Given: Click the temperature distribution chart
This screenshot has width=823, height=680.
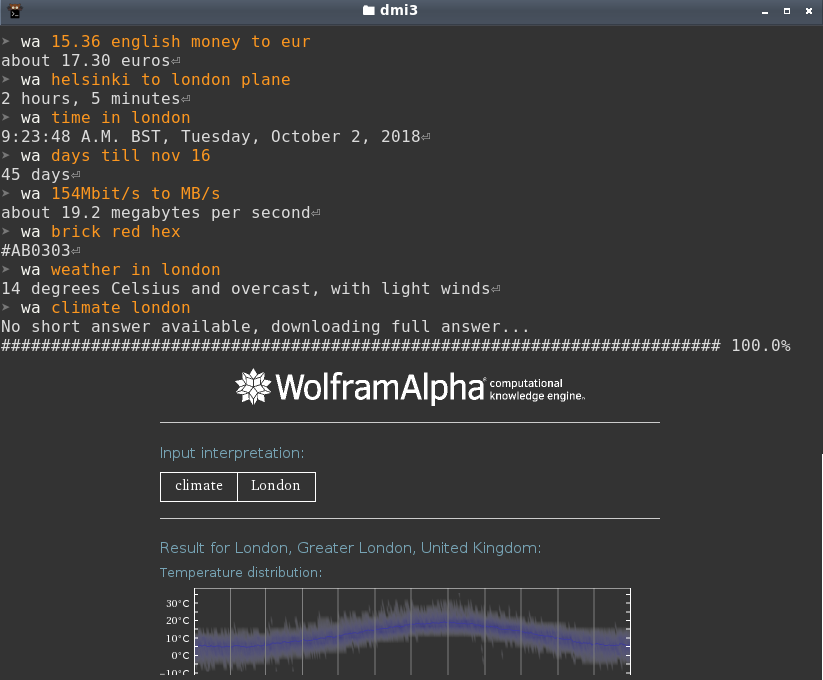Looking at the screenshot, I should tap(413, 632).
